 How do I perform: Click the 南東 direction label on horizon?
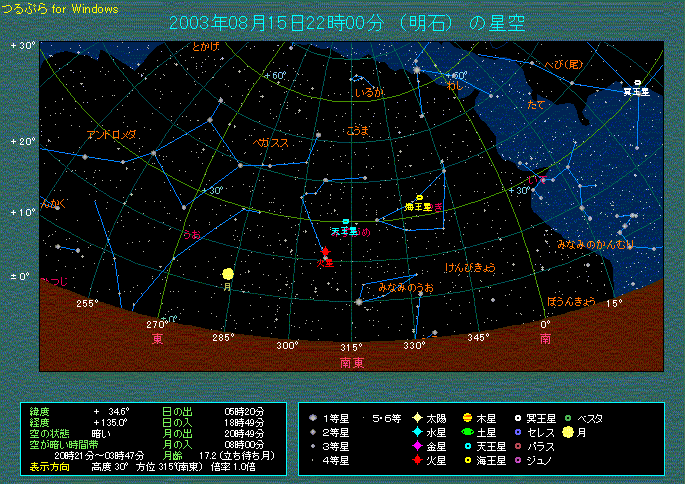coord(351,362)
